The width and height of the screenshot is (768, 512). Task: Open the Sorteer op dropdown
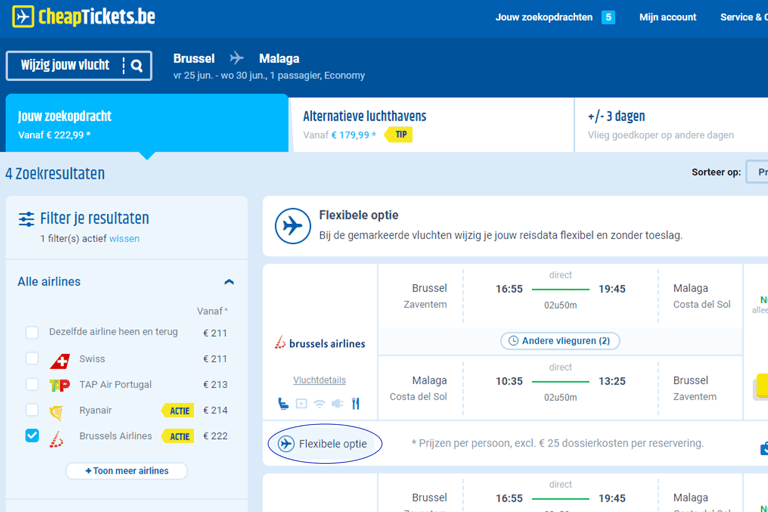pos(757,172)
